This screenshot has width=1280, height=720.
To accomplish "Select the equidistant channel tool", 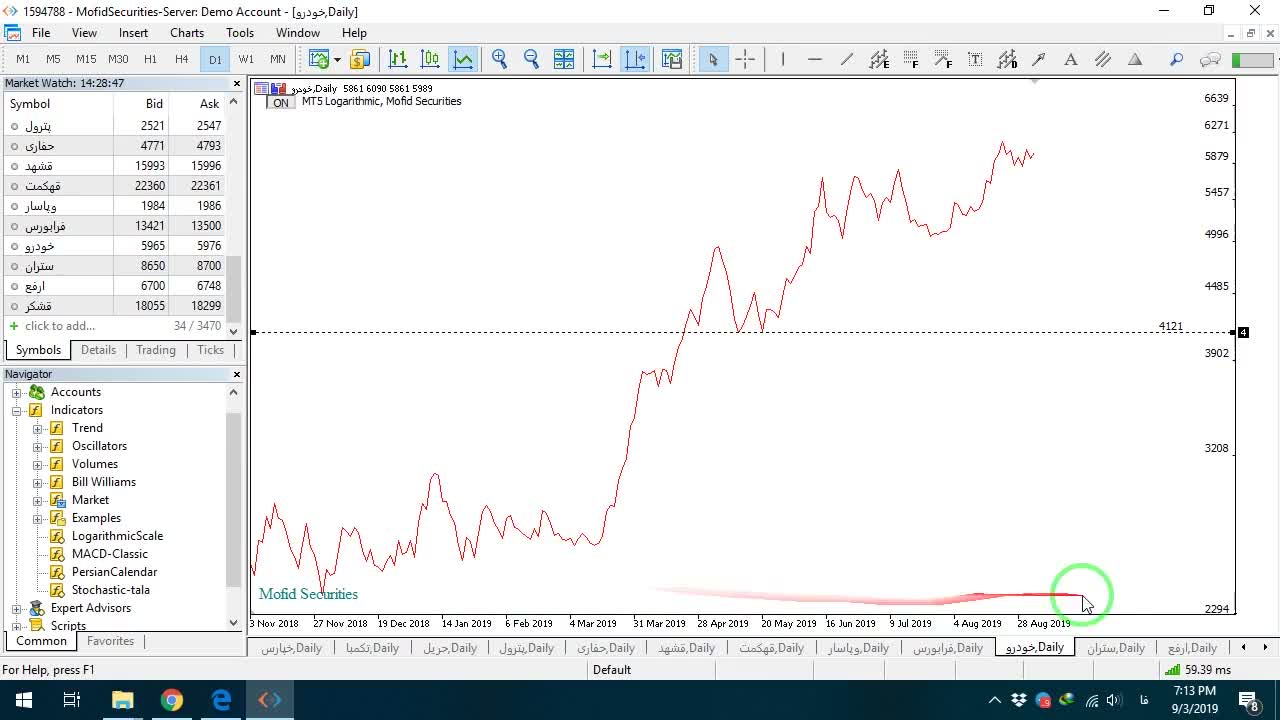I will point(879,59).
